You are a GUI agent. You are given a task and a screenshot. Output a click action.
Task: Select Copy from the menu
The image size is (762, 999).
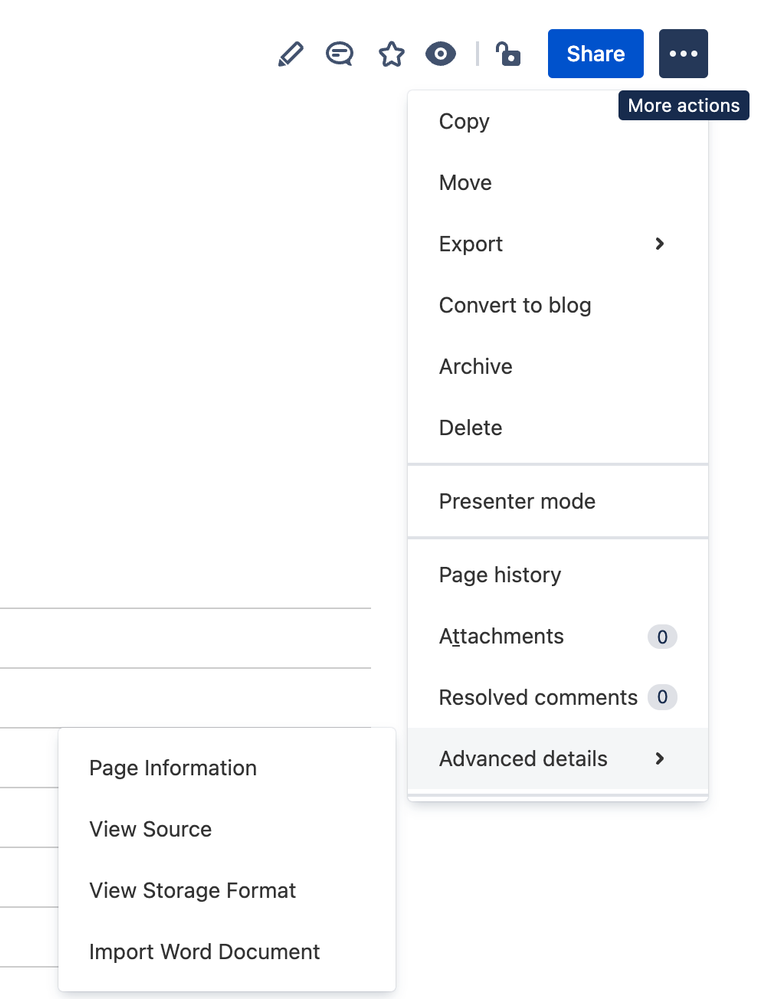click(557, 121)
